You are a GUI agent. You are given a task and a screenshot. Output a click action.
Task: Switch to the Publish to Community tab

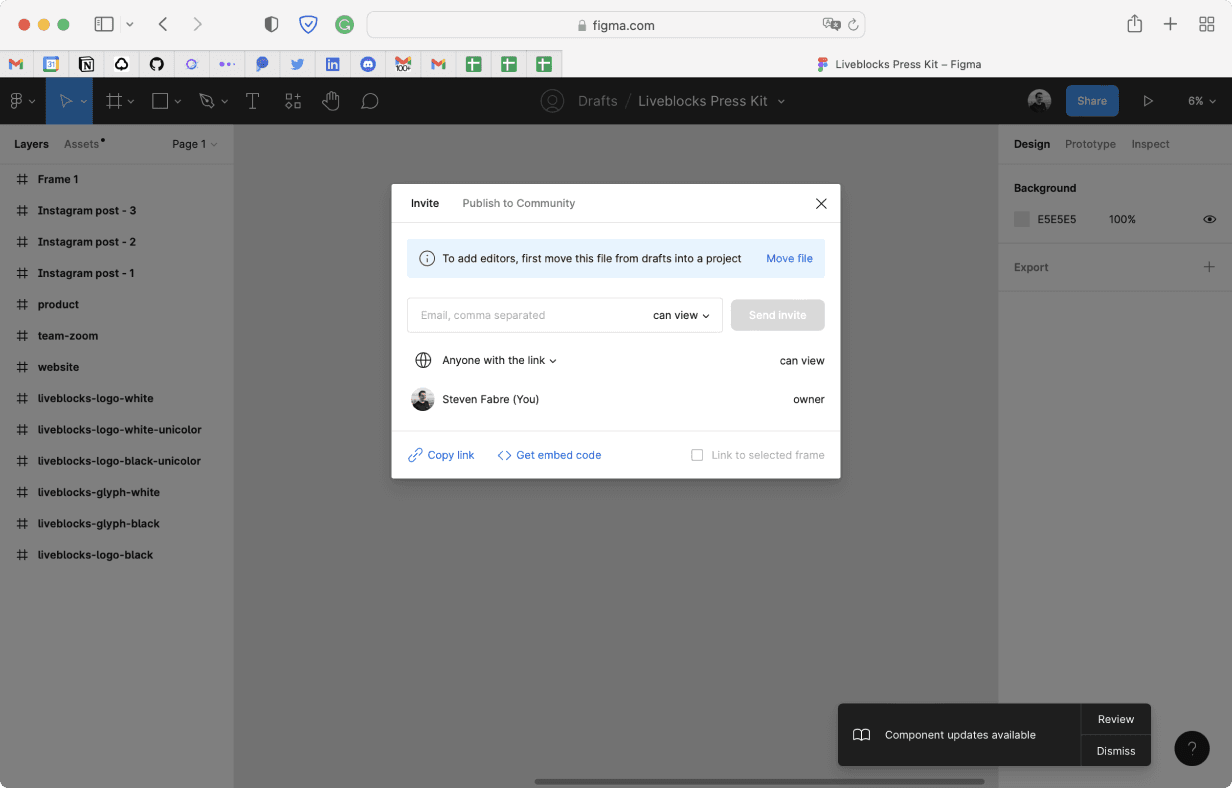click(x=518, y=203)
